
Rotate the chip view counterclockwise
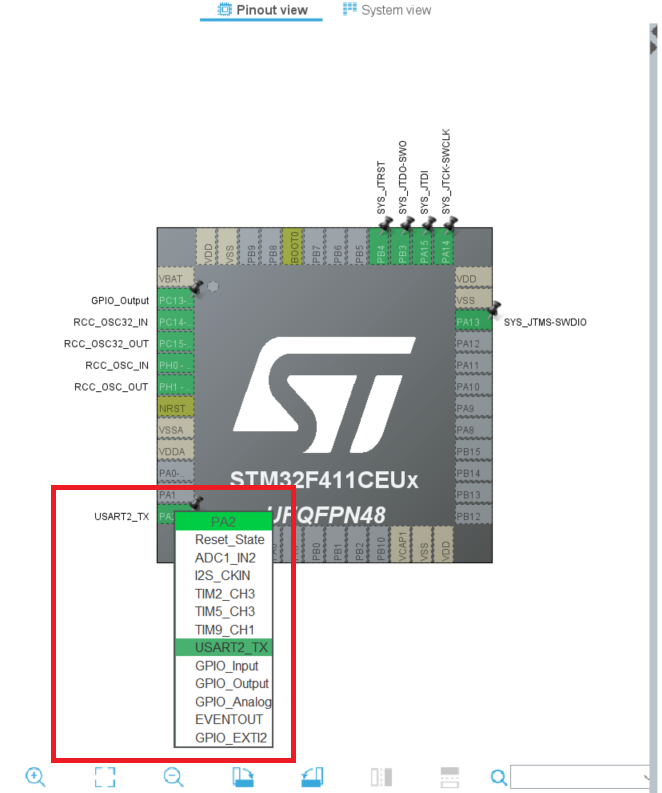coord(311,776)
